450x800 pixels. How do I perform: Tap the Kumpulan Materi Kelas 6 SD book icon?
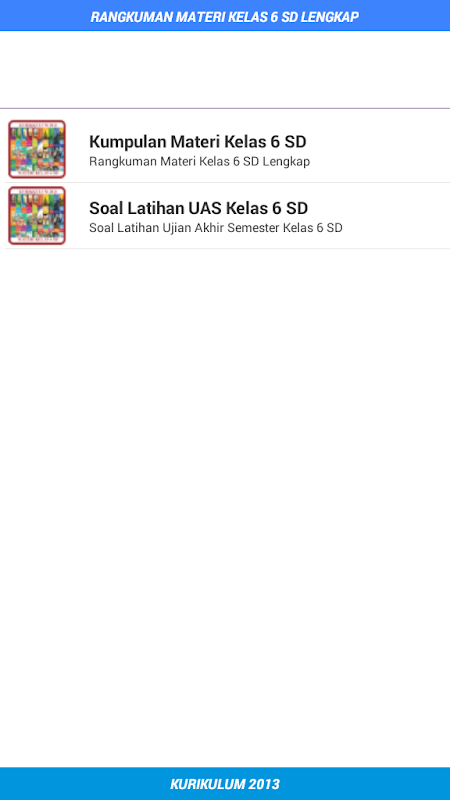[37, 149]
